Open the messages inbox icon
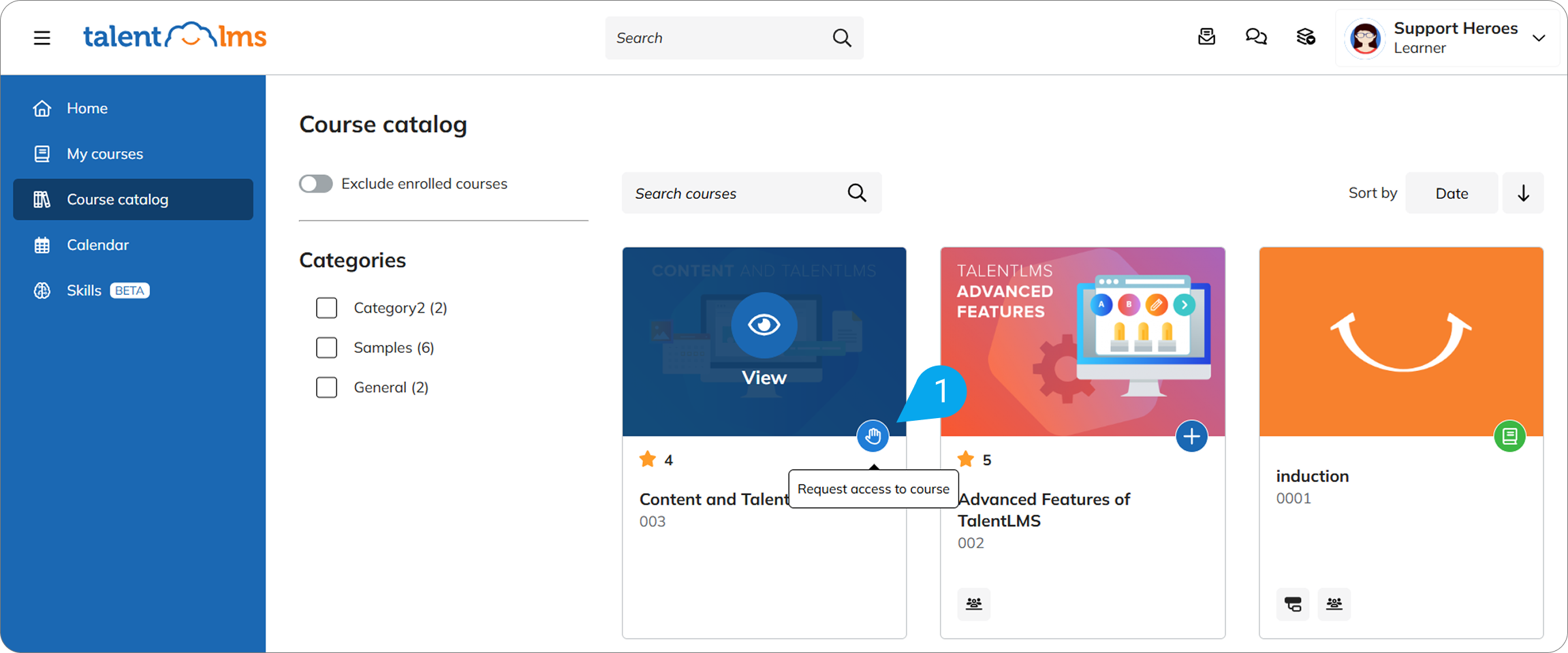Screen dimensions: 1568x653 [1206, 37]
